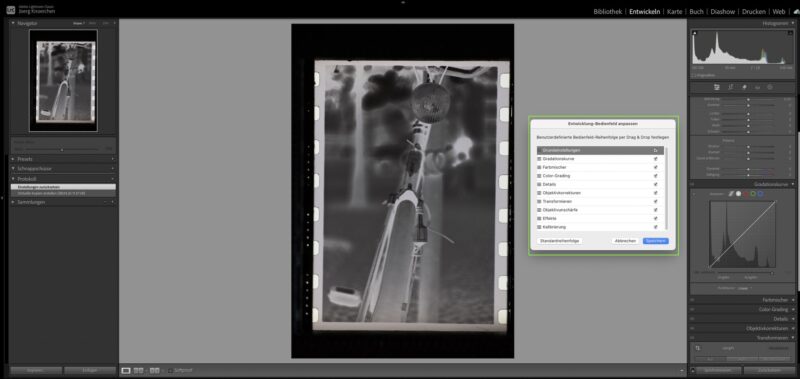Click the drag handle of Objektivkorrekturen row
This screenshot has height=379, width=800.
(x=539, y=193)
